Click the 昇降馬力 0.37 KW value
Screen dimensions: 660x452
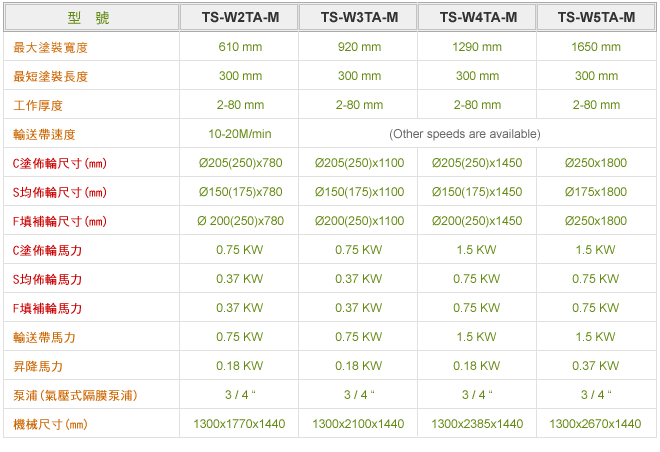pyautogui.click(x=596, y=366)
